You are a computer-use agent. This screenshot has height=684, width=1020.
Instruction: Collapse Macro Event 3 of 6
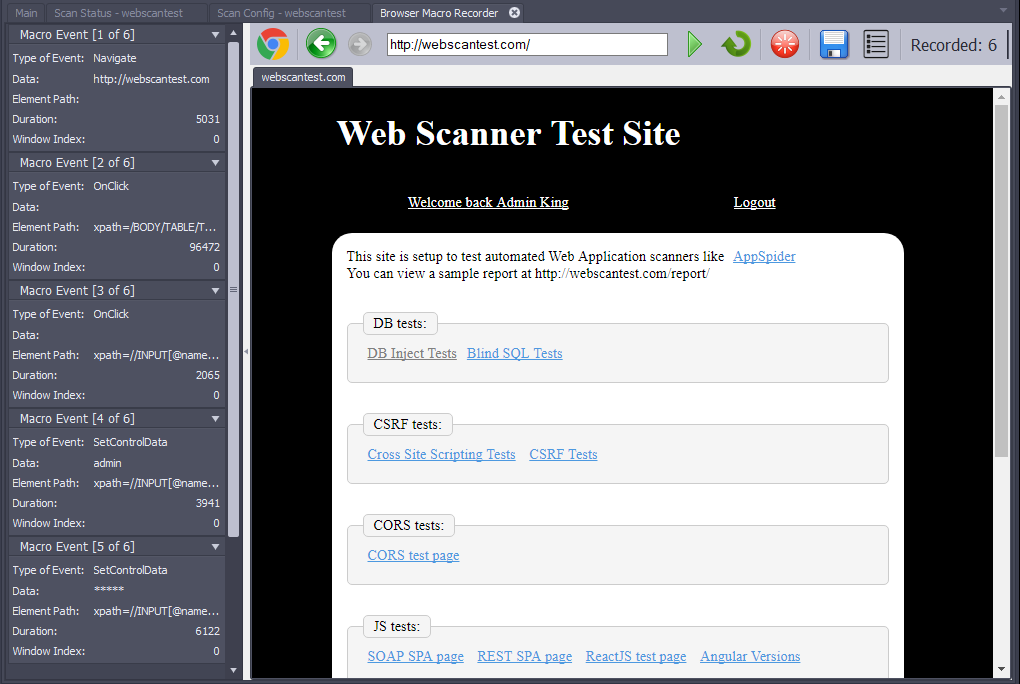[x=215, y=290]
